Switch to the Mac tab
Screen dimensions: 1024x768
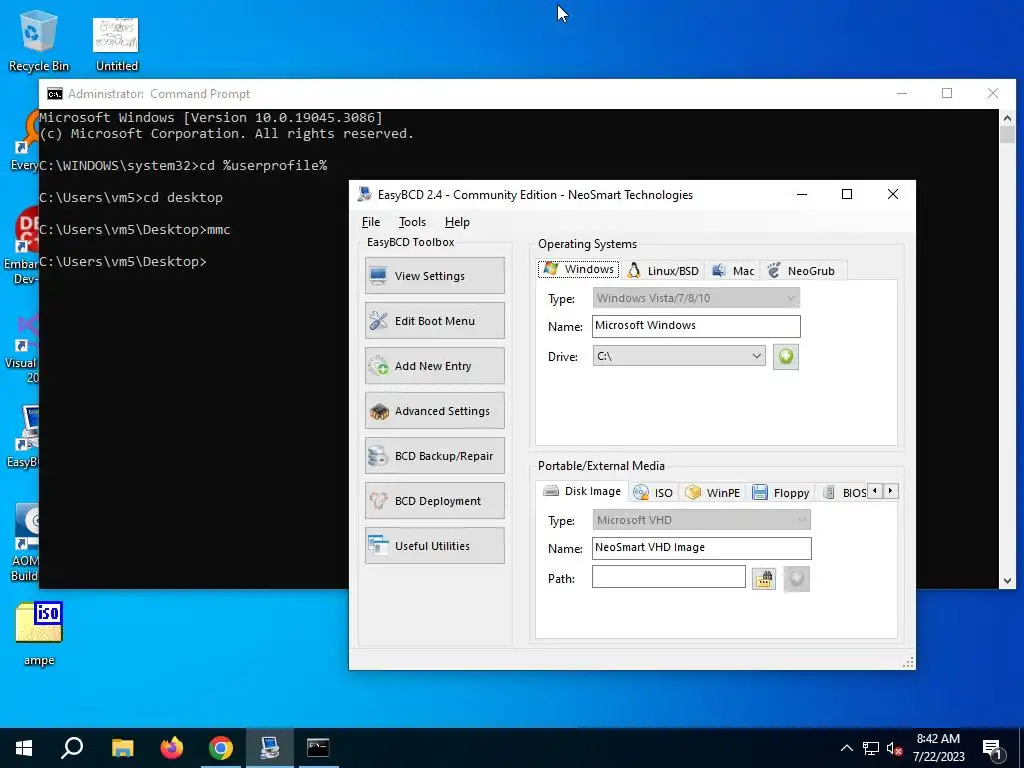click(x=733, y=270)
